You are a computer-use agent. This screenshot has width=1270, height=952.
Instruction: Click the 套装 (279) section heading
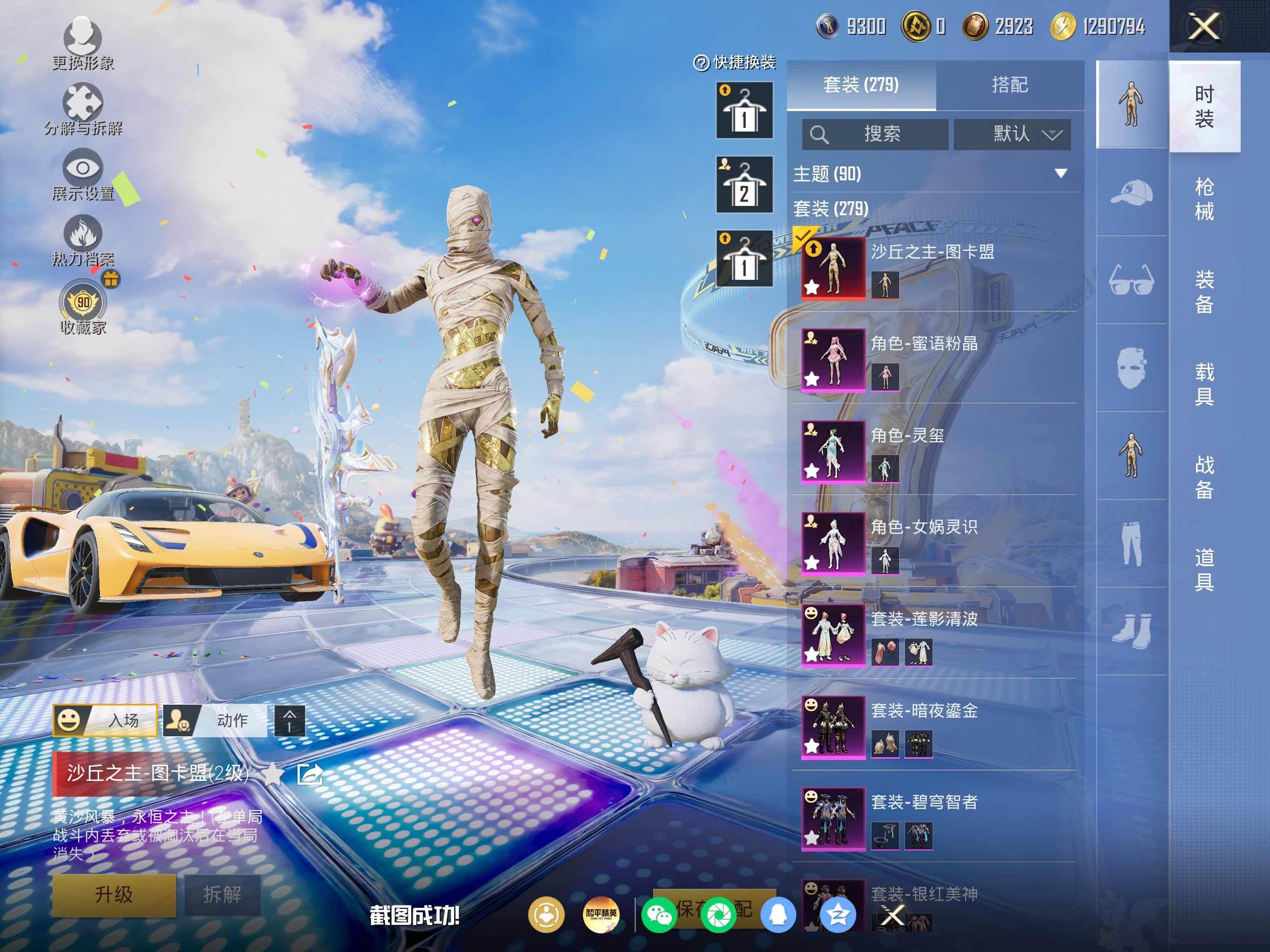point(830,208)
